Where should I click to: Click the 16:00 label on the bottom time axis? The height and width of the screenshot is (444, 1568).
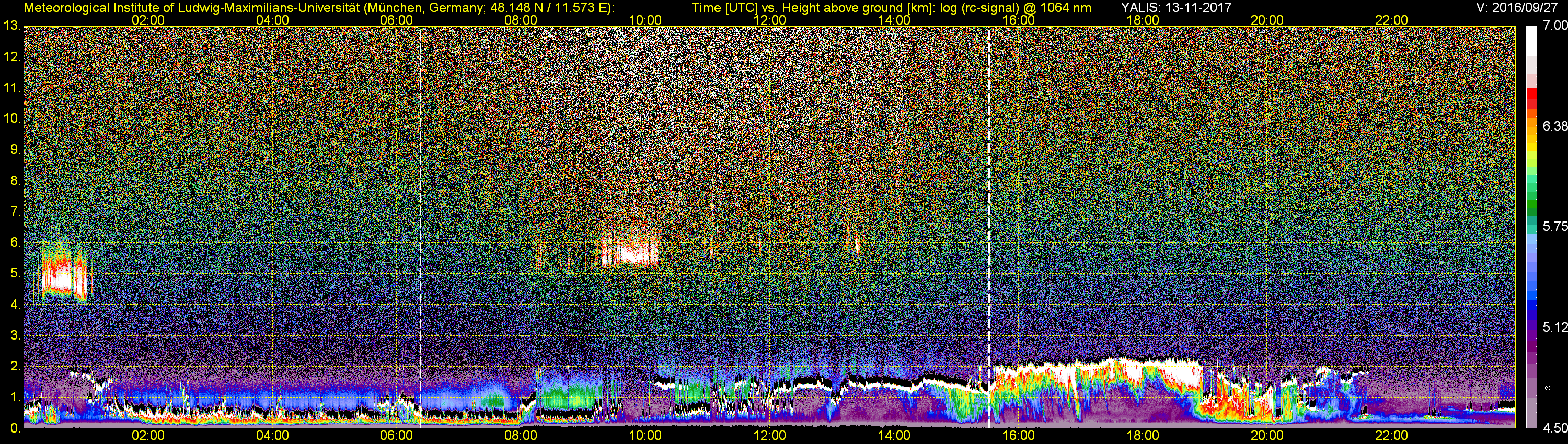tap(1018, 436)
